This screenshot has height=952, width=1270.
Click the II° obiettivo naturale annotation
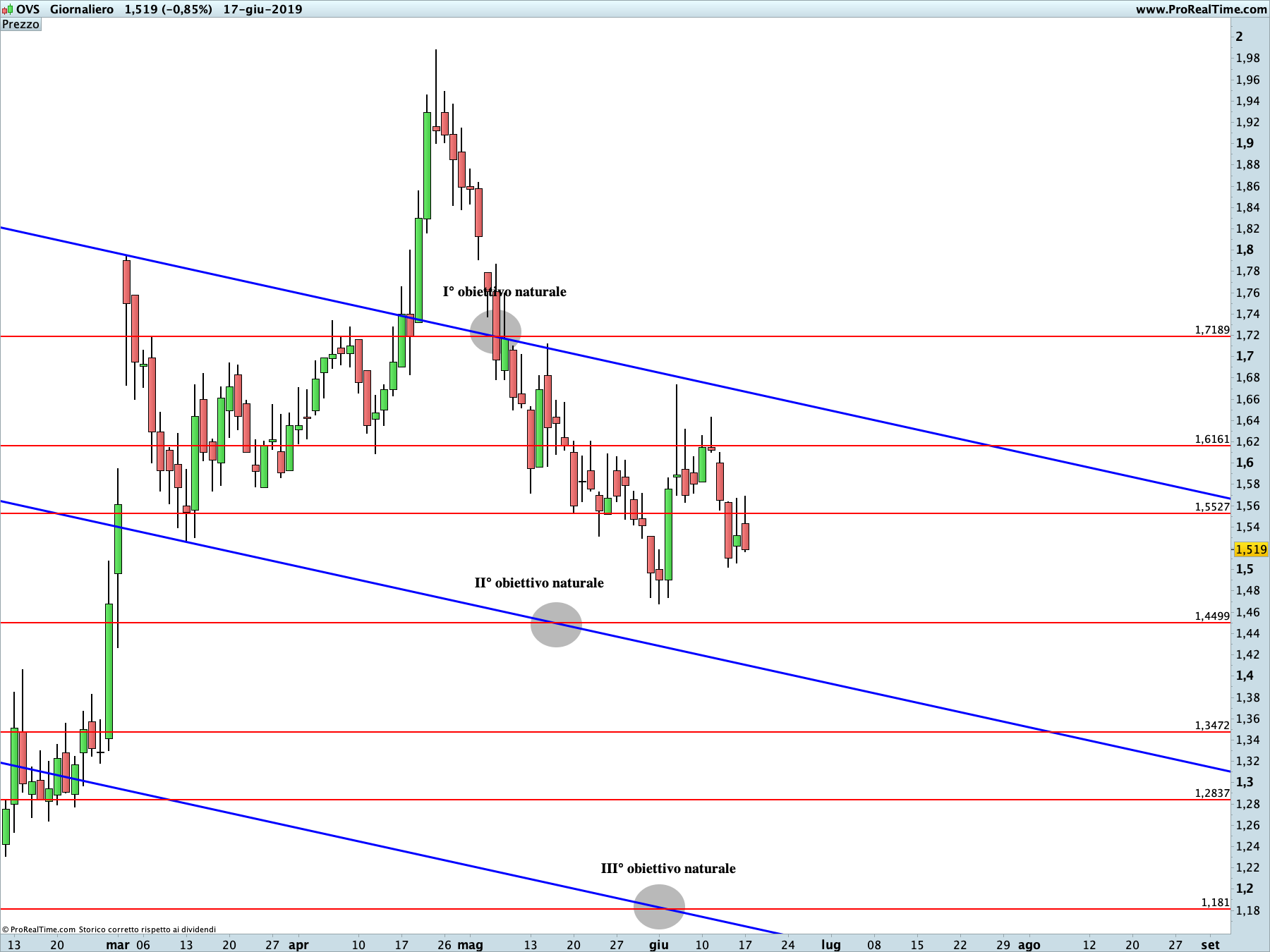pos(539,583)
